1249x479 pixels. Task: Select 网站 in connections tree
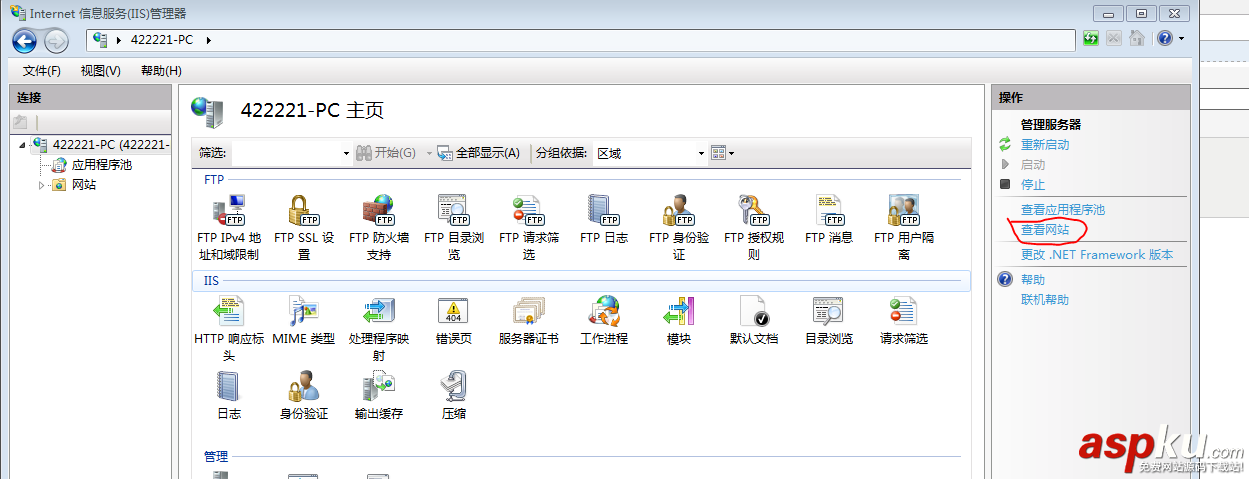pos(83,185)
